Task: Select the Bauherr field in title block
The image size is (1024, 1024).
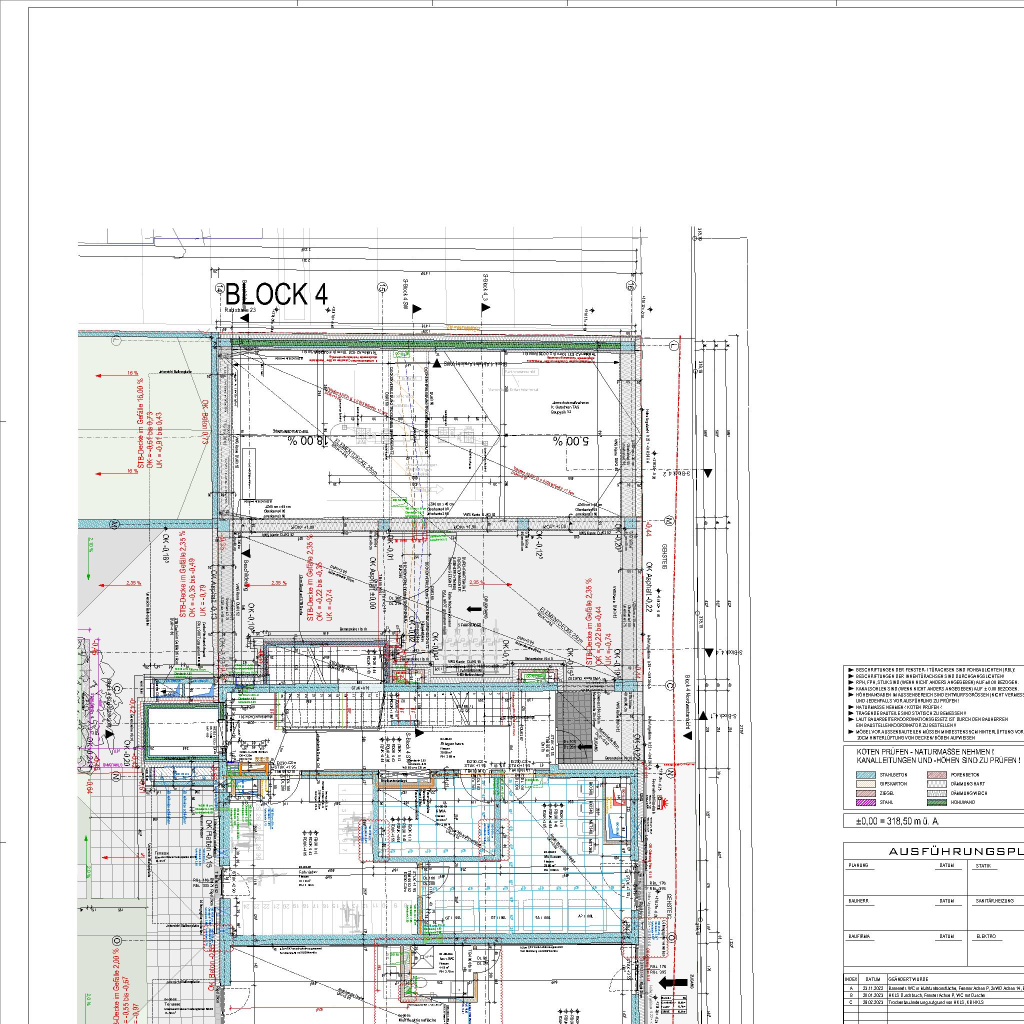Action: pyautogui.click(x=858, y=901)
